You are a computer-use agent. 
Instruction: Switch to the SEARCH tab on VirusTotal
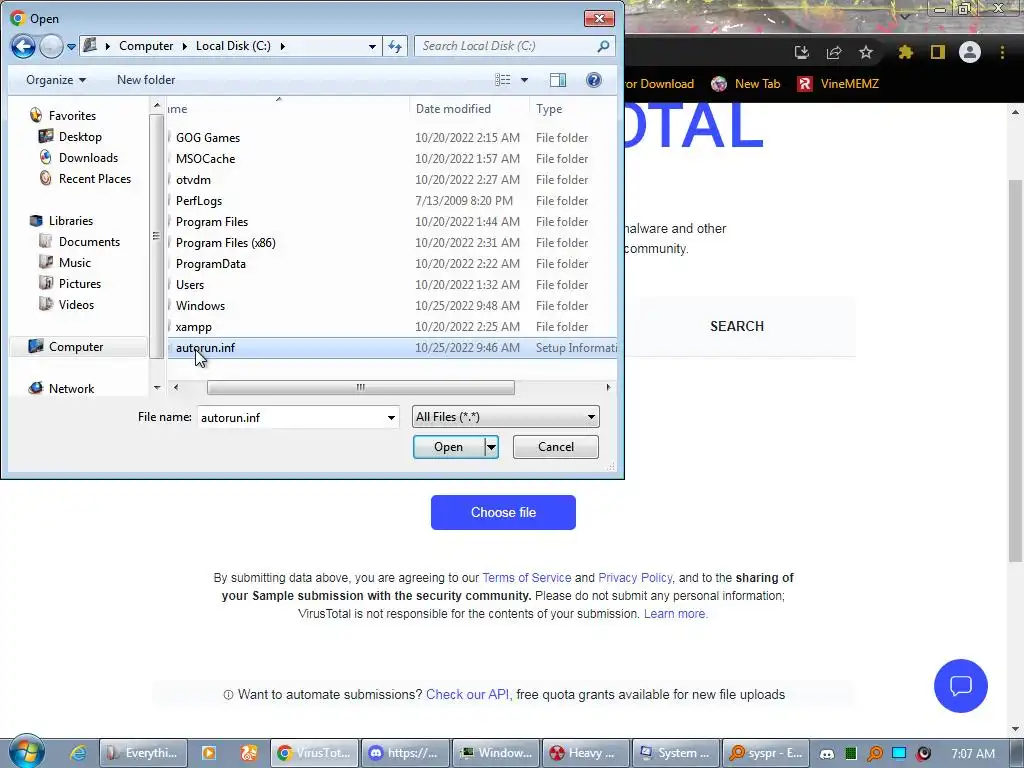(x=737, y=326)
